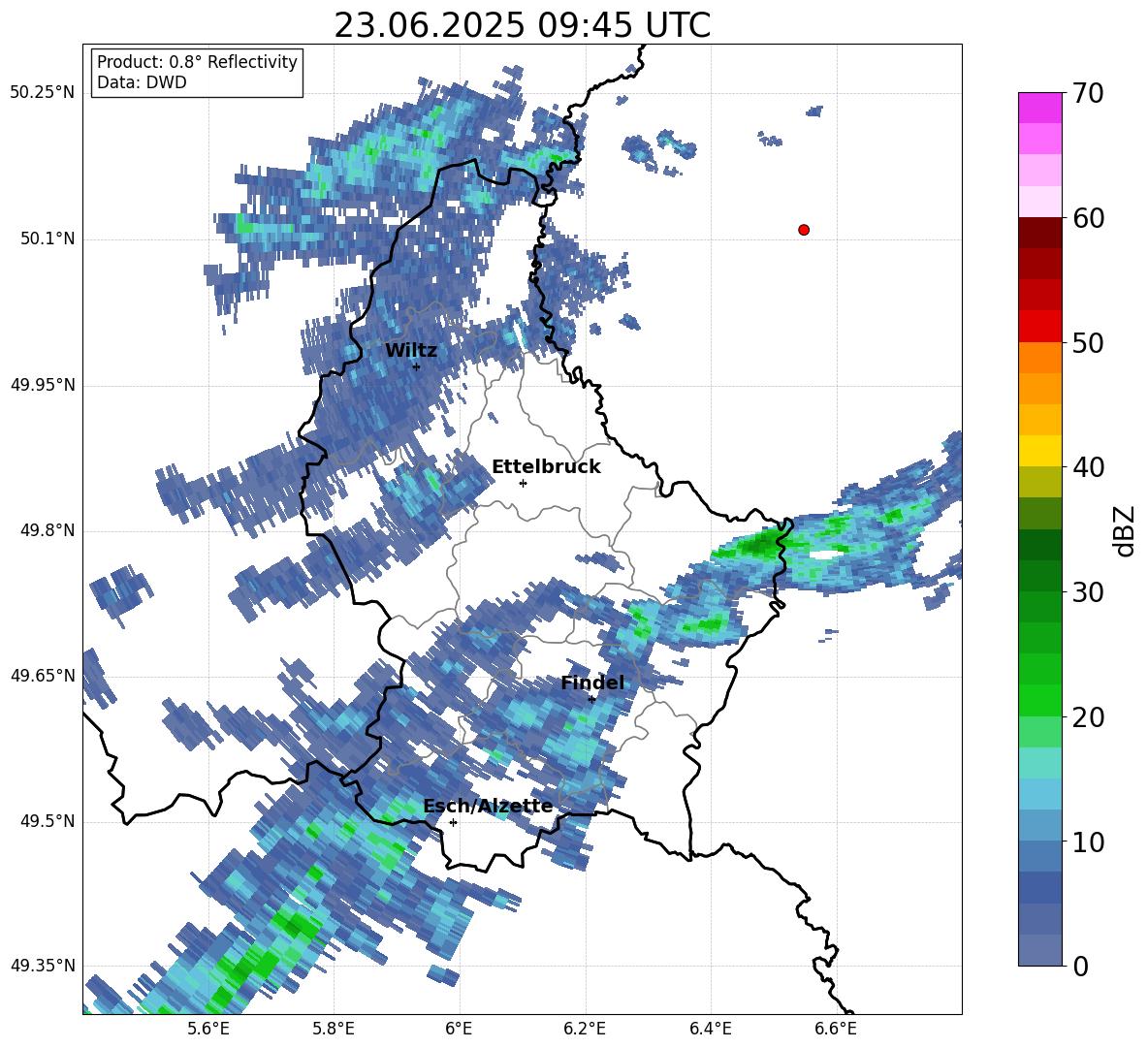Image resolution: width=1148 pixels, height=1048 pixels.
Task: Click the magenta top colorbar segment
Action: click(x=1039, y=109)
